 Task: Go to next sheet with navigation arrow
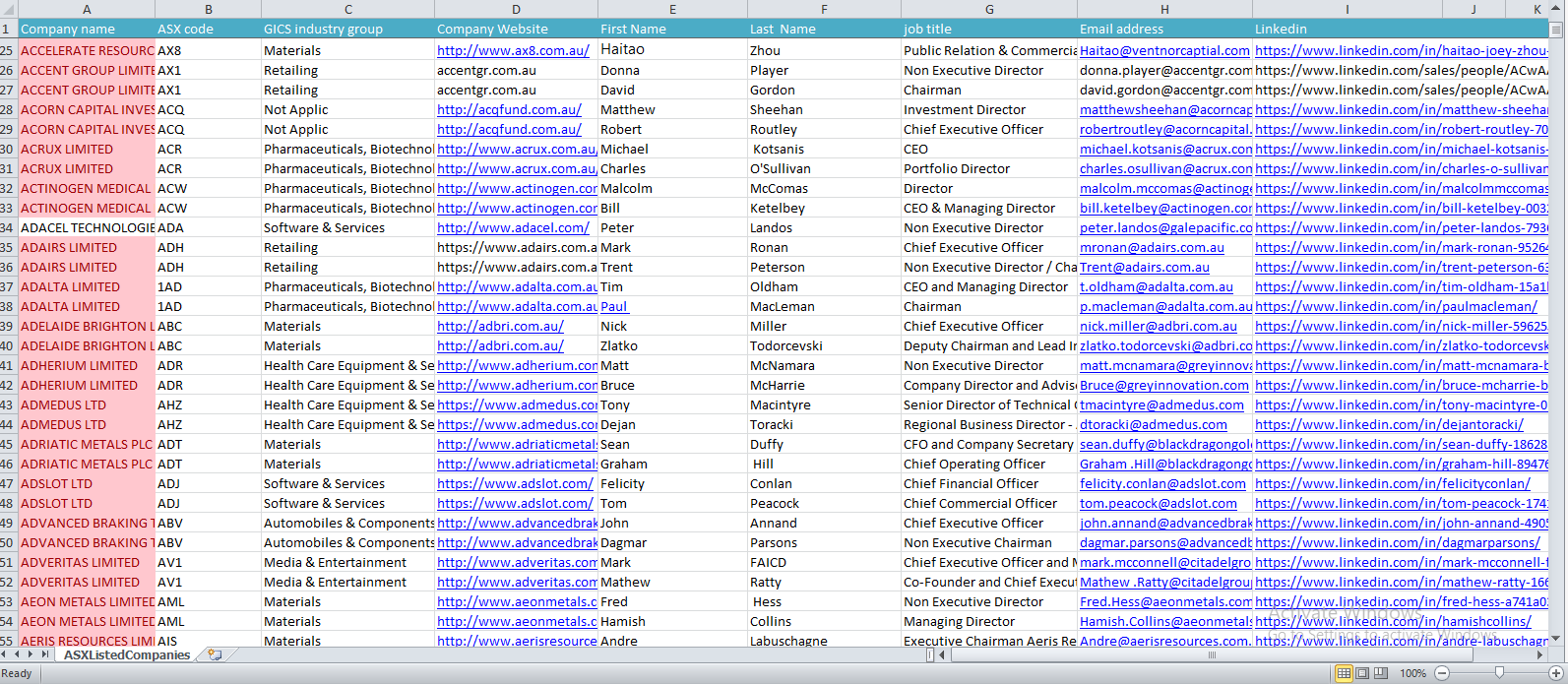(x=31, y=654)
